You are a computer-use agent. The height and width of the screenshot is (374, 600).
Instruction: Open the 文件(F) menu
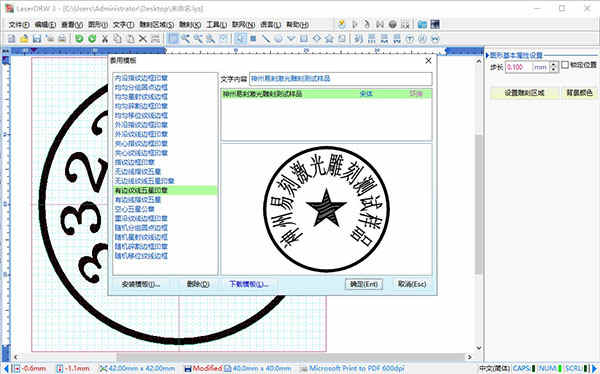tap(19, 24)
